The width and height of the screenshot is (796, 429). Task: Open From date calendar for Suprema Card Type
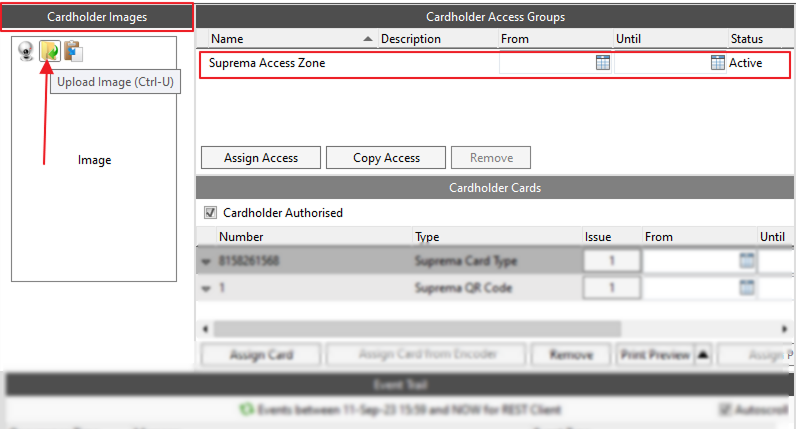pyautogui.click(x=746, y=261)
